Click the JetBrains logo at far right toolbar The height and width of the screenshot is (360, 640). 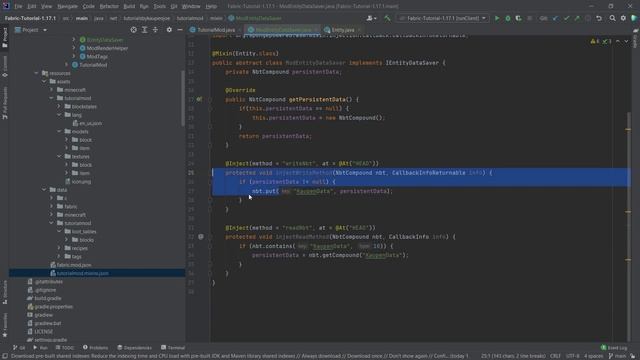(x=634, y=18)
